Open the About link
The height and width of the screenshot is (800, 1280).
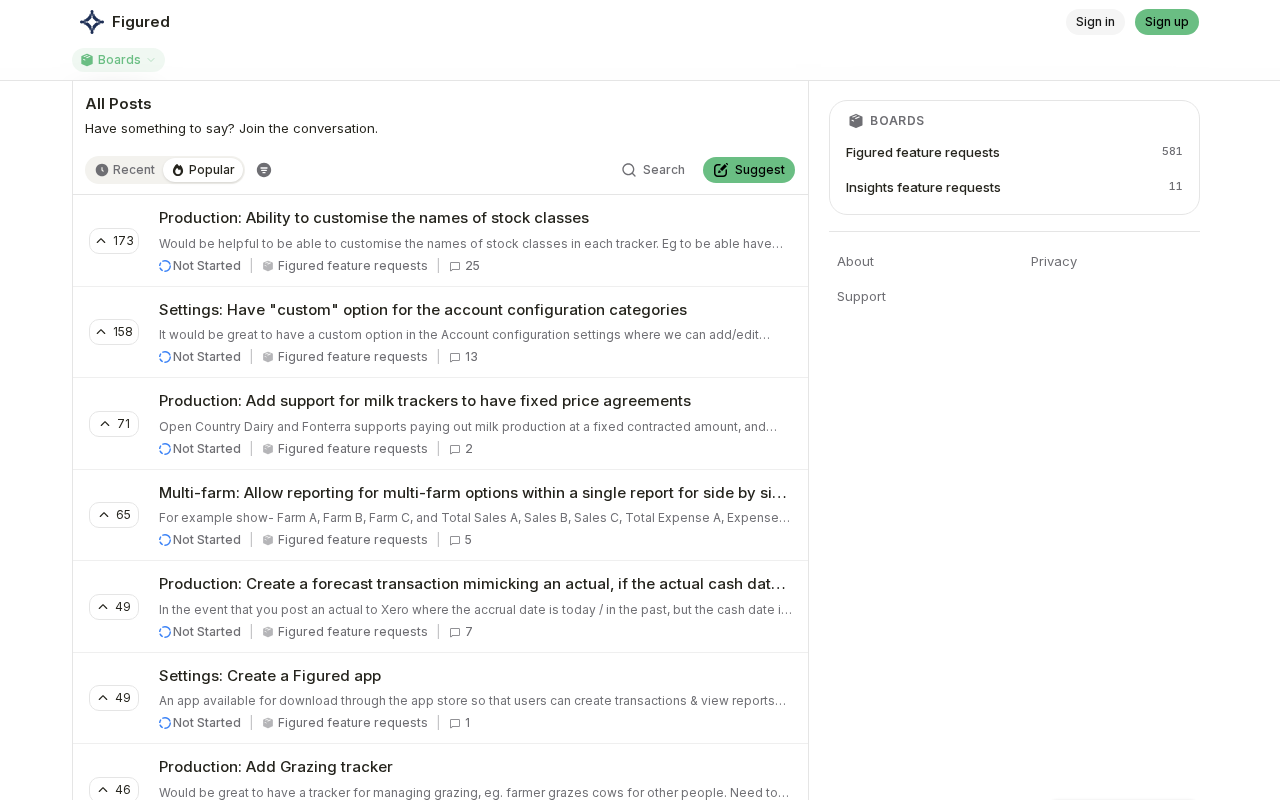[855, 261]
